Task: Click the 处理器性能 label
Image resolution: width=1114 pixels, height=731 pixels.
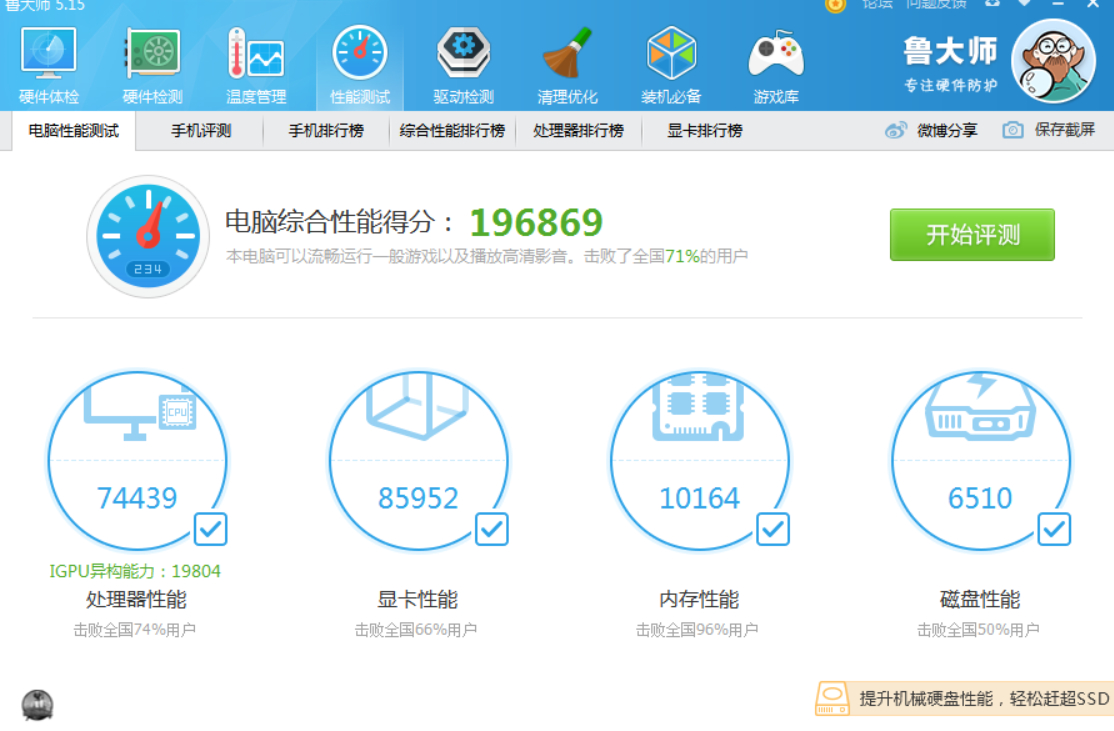Action: pos(136,600)
